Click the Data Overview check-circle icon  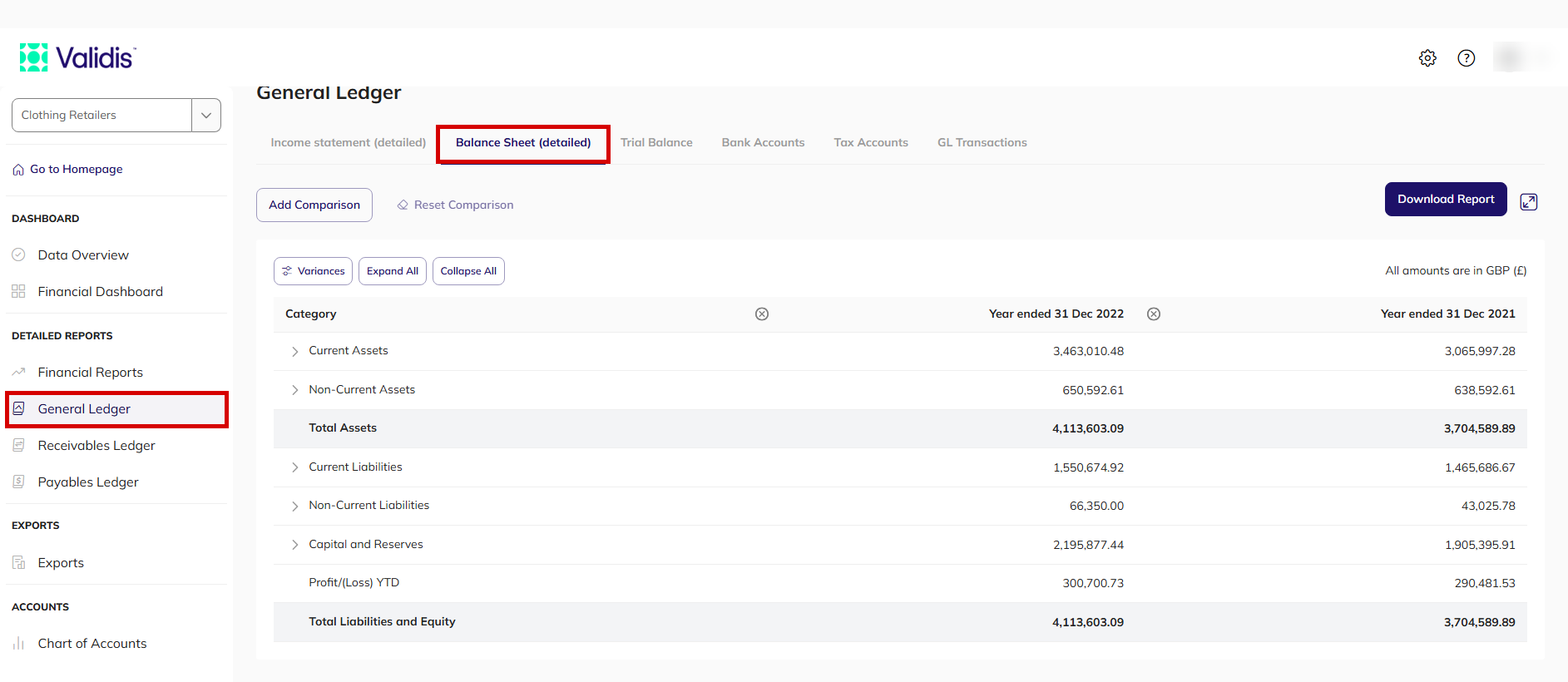point(18,255)
